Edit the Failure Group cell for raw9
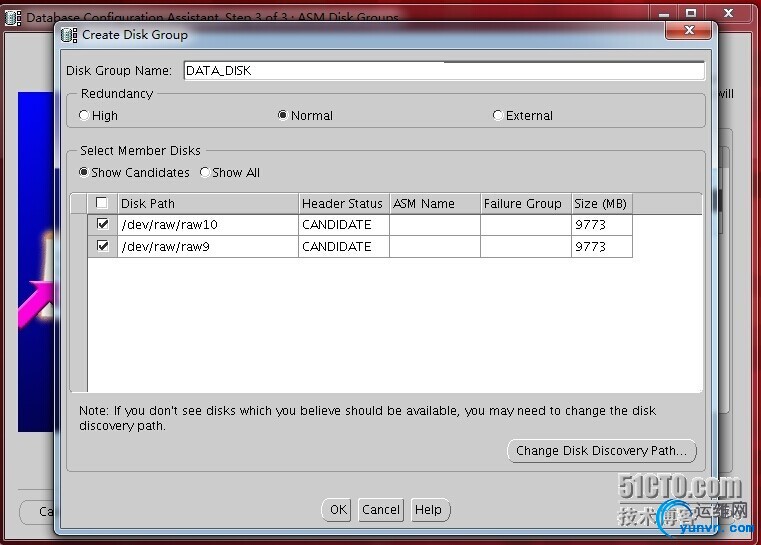The height and width of the screenshot is (545, 761). pos(526,247)
